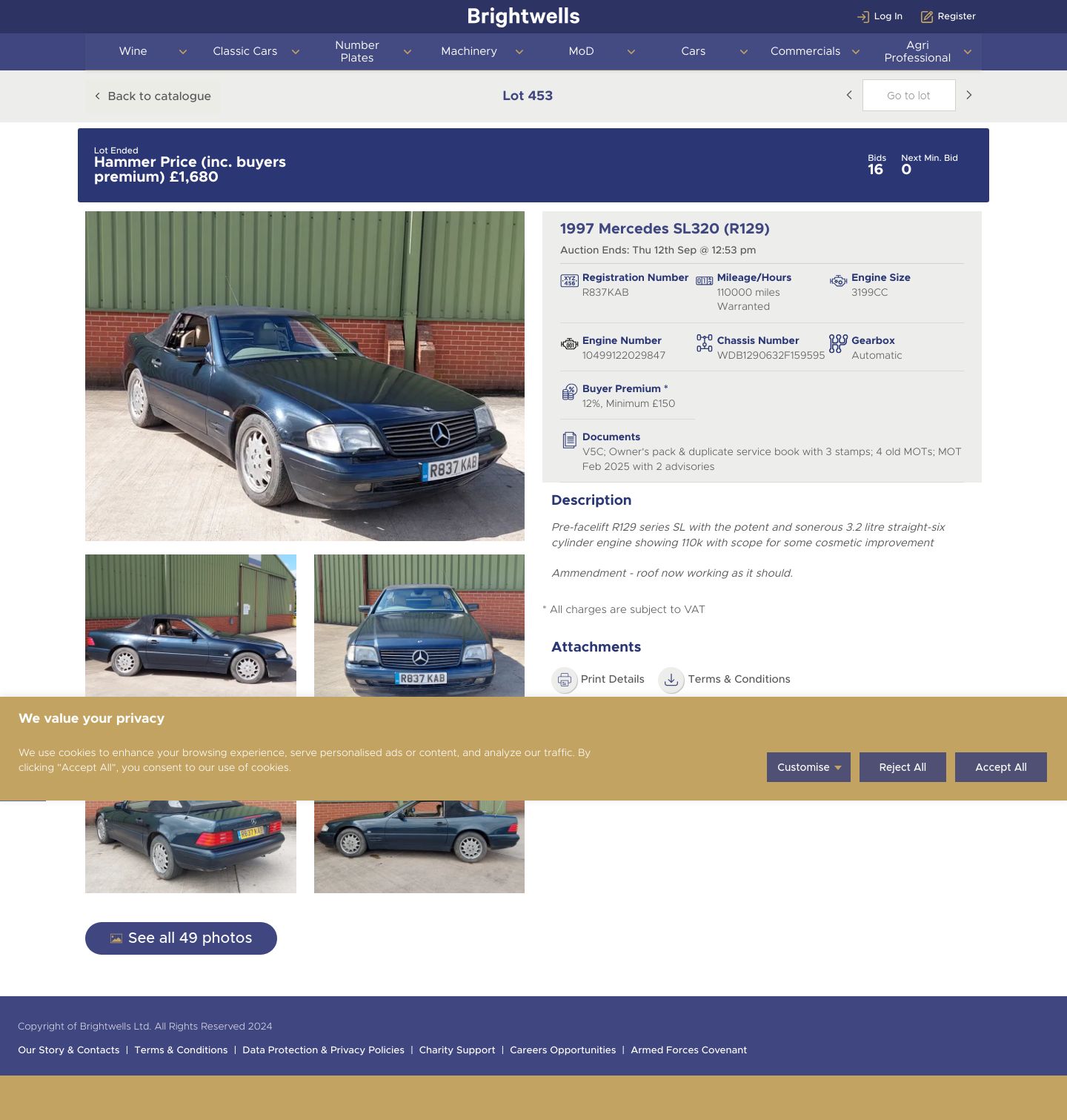Open Charity Support footer link
The width and height of the screenshot is (1067, 1120).
(457, 1050)
